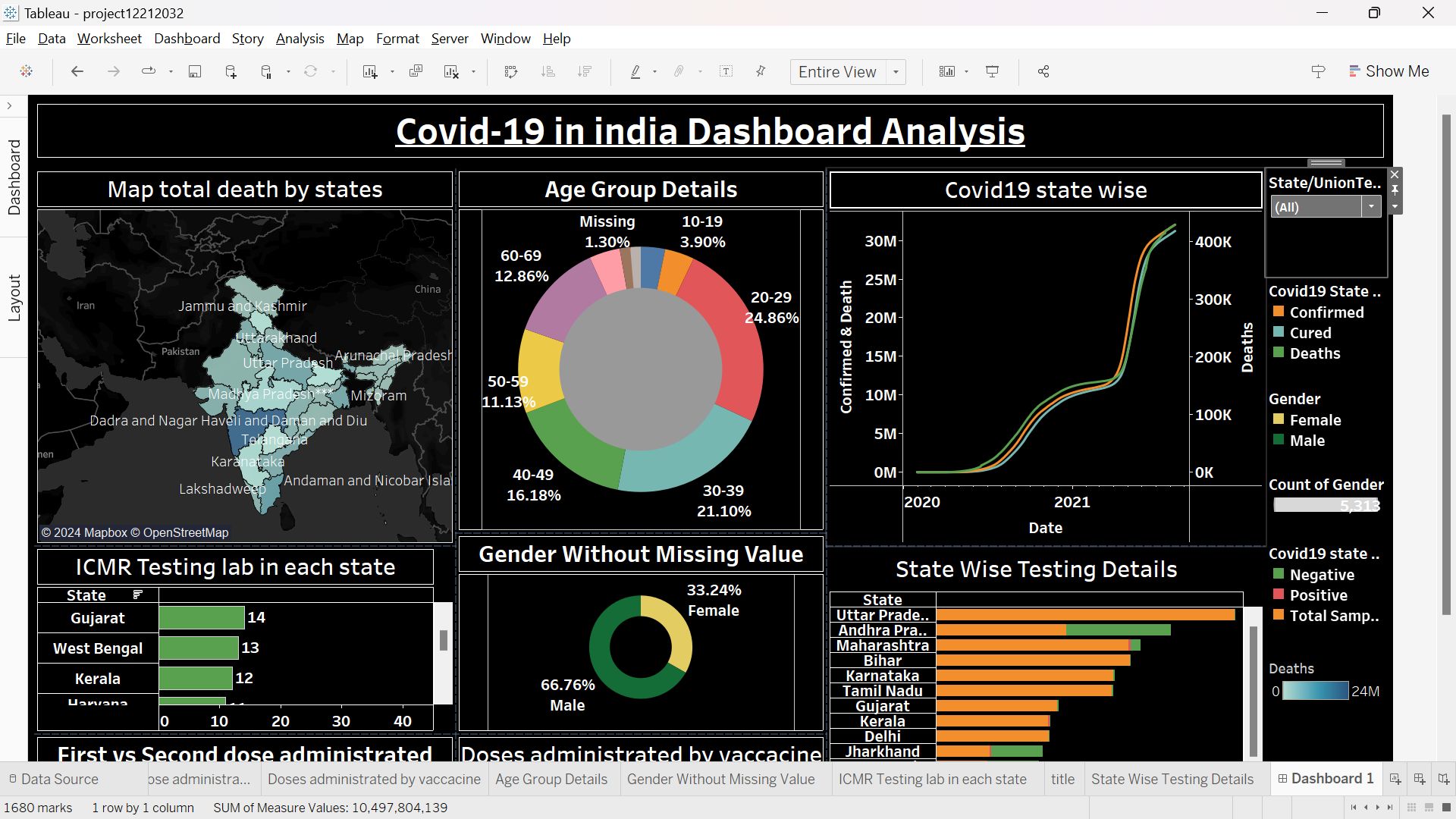Click the New Data Source icon
Screen dimensions: 1456x819
231,71
